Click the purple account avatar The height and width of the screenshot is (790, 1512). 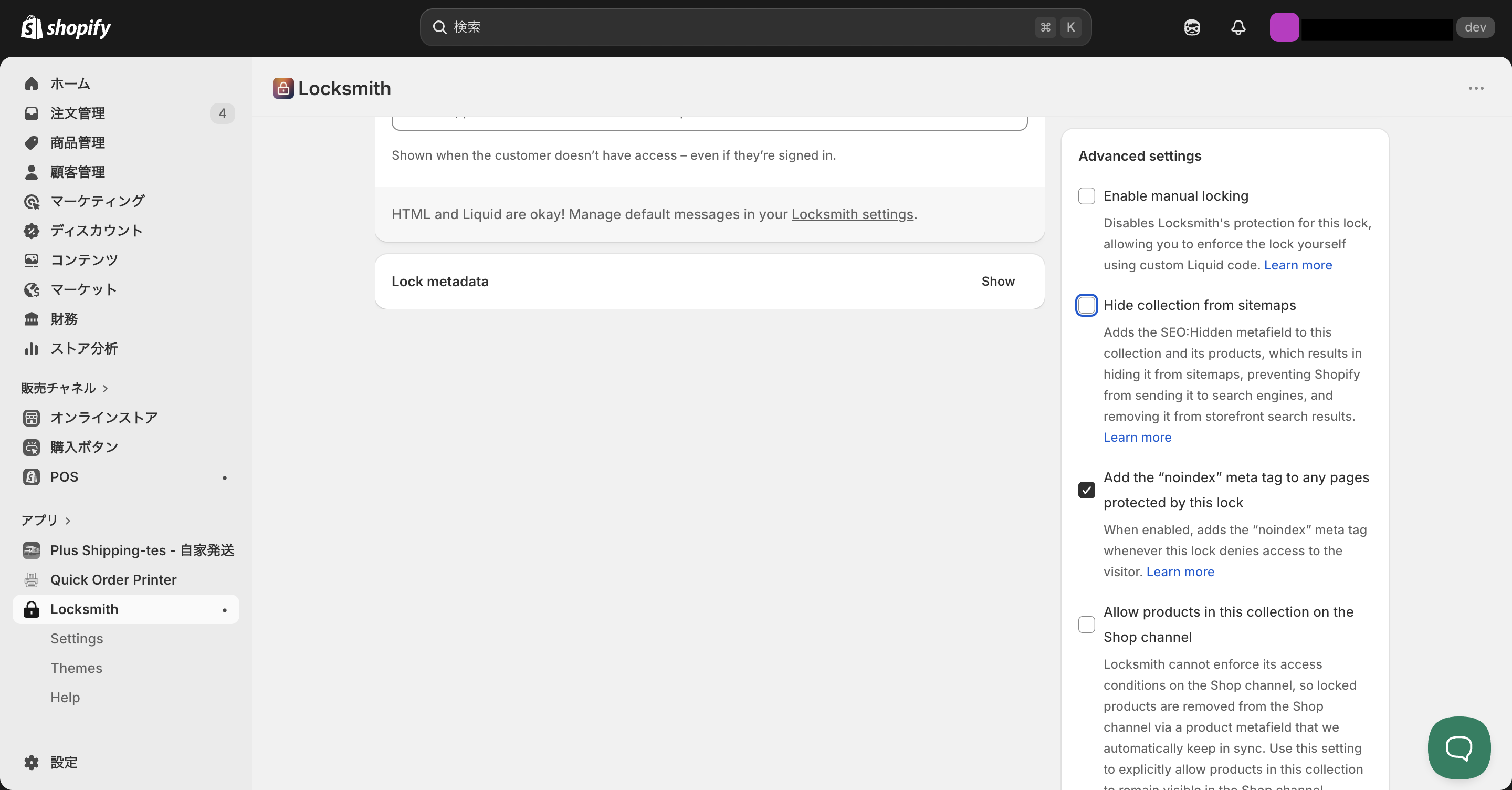(x=1284, y=27)
